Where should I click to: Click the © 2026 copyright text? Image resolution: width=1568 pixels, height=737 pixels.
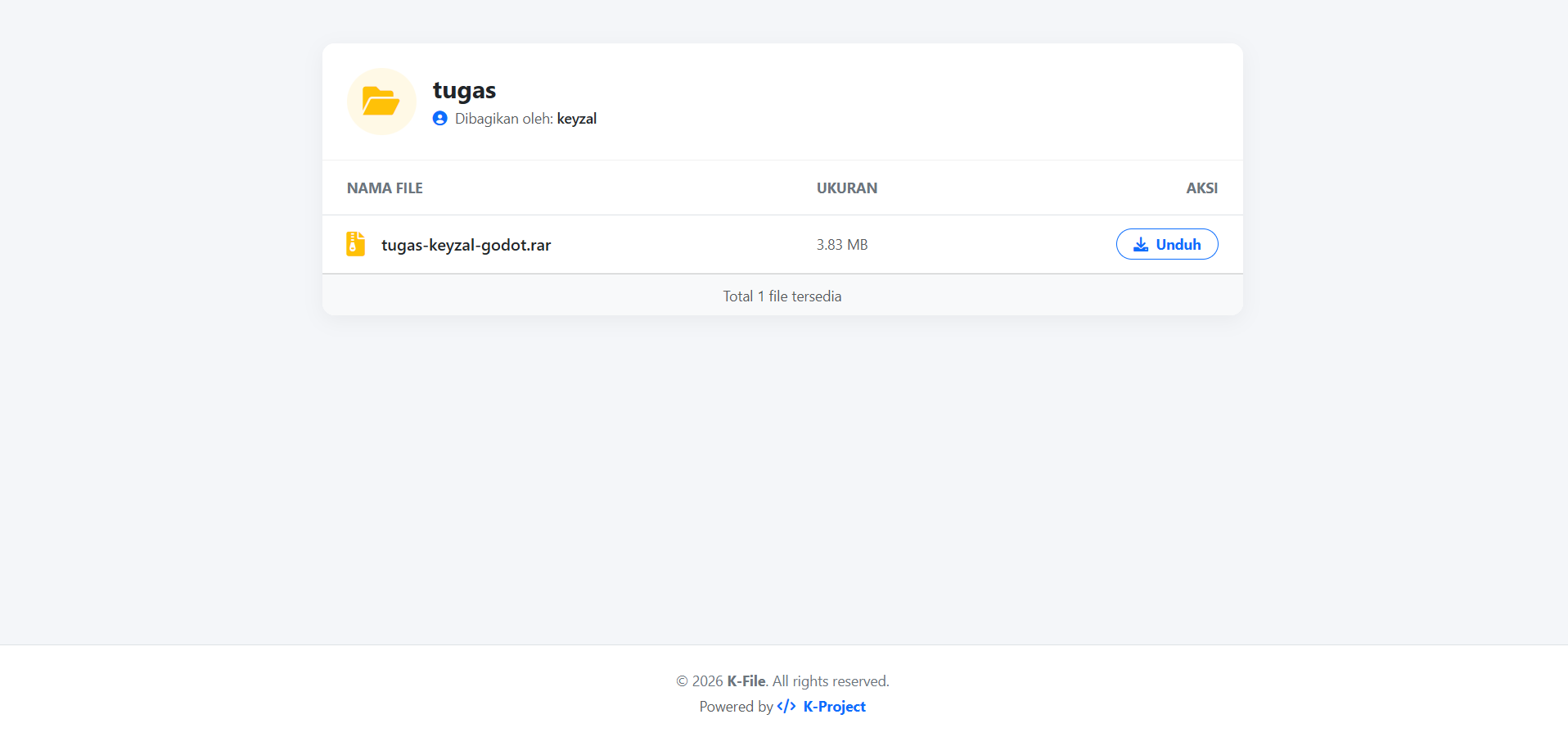tap(700, 681)
